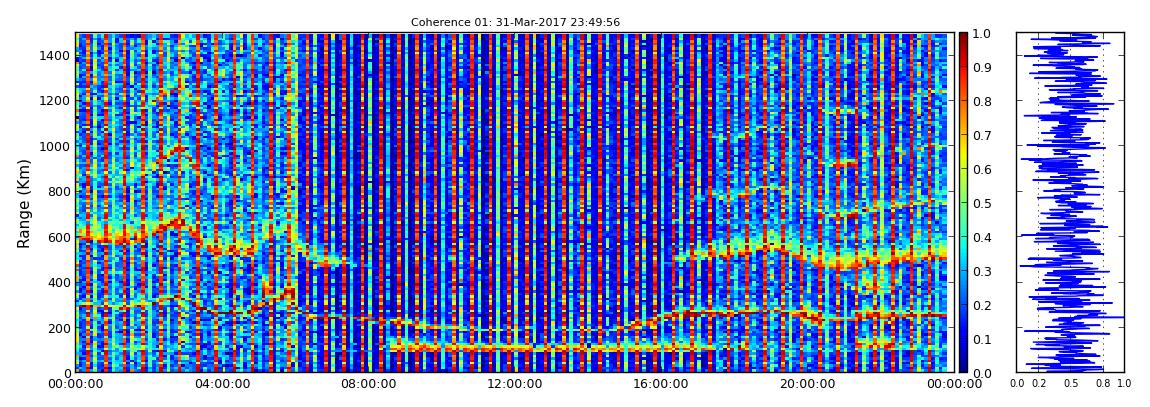Click the 04:00:00 time axis label

(x=221, y=384)
